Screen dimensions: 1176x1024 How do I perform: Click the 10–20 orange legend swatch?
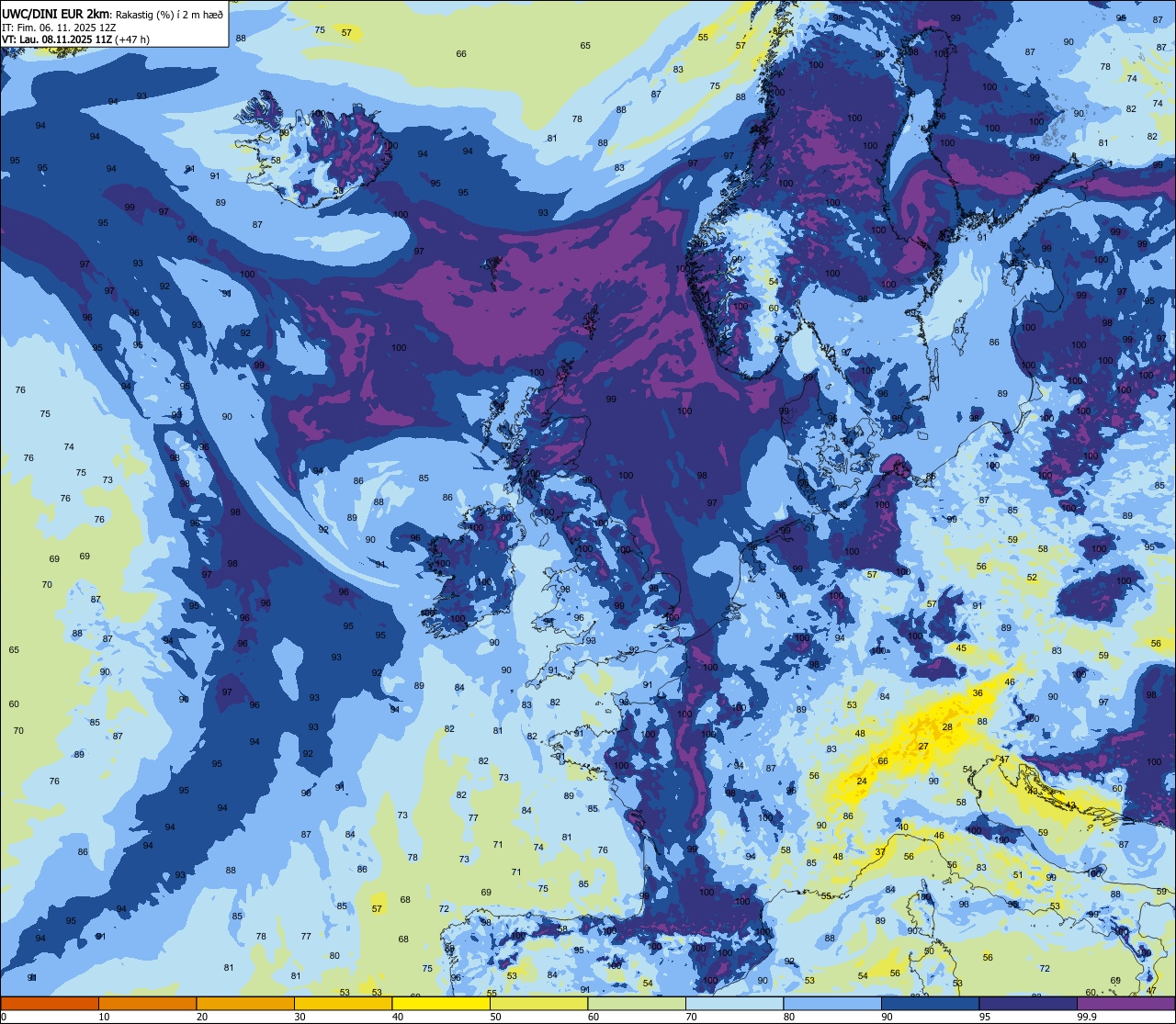point(147,1003)
